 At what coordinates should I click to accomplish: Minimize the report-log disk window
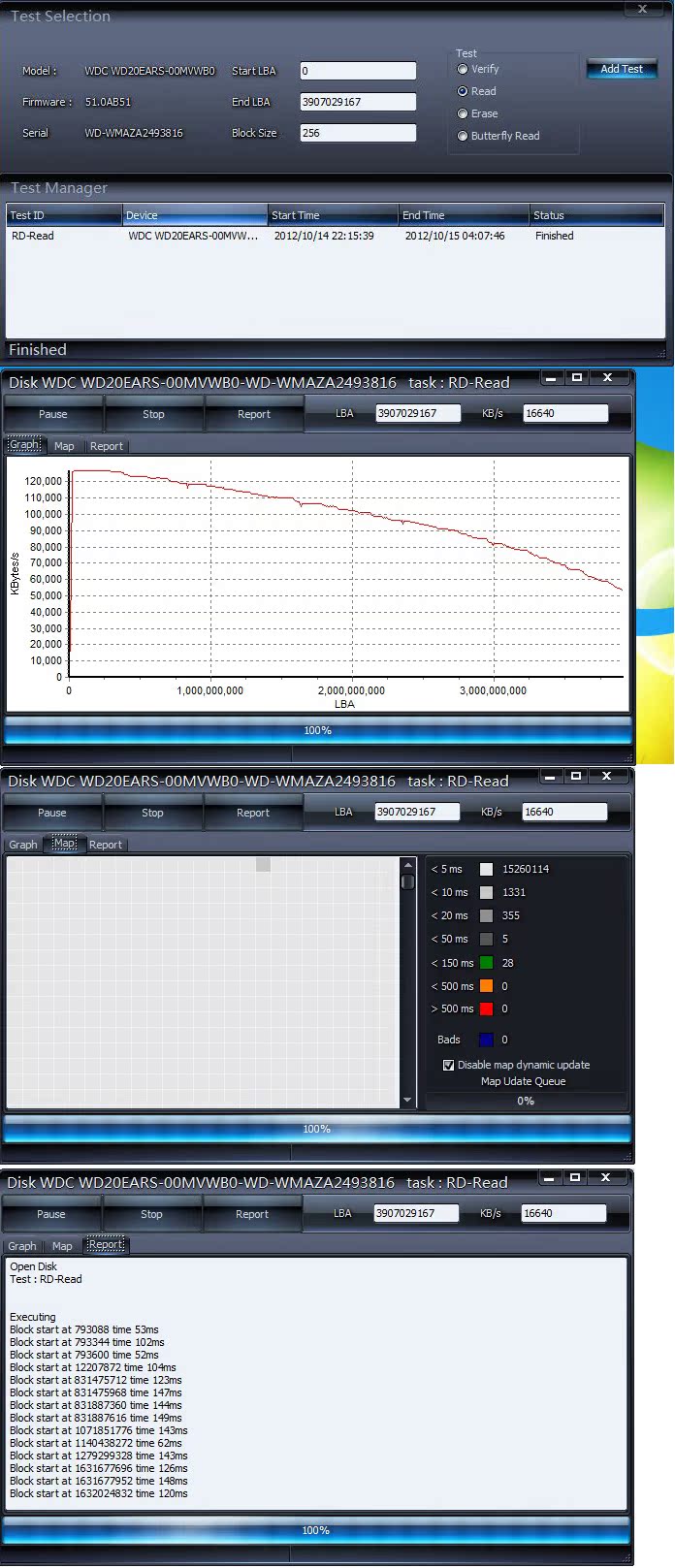coord(550,1177)
